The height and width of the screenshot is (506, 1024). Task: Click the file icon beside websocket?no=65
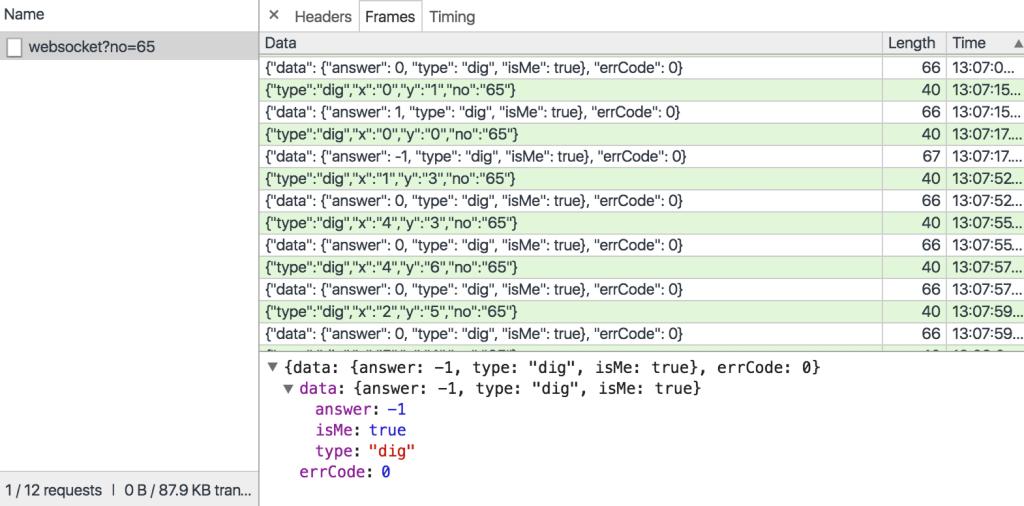coord(14,47)
